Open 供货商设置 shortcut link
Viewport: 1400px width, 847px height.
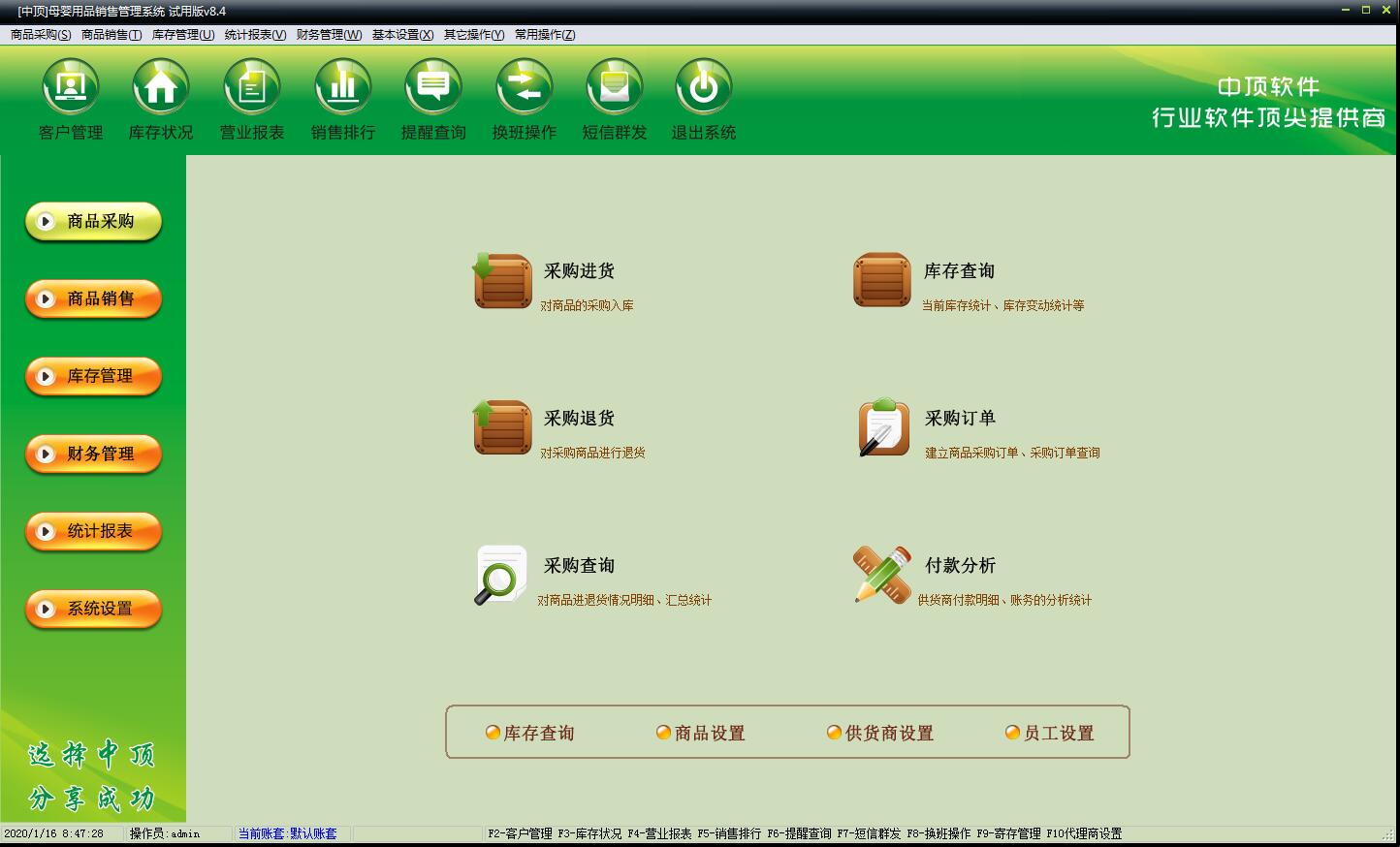pyautogui.click(x=889, y=734)
